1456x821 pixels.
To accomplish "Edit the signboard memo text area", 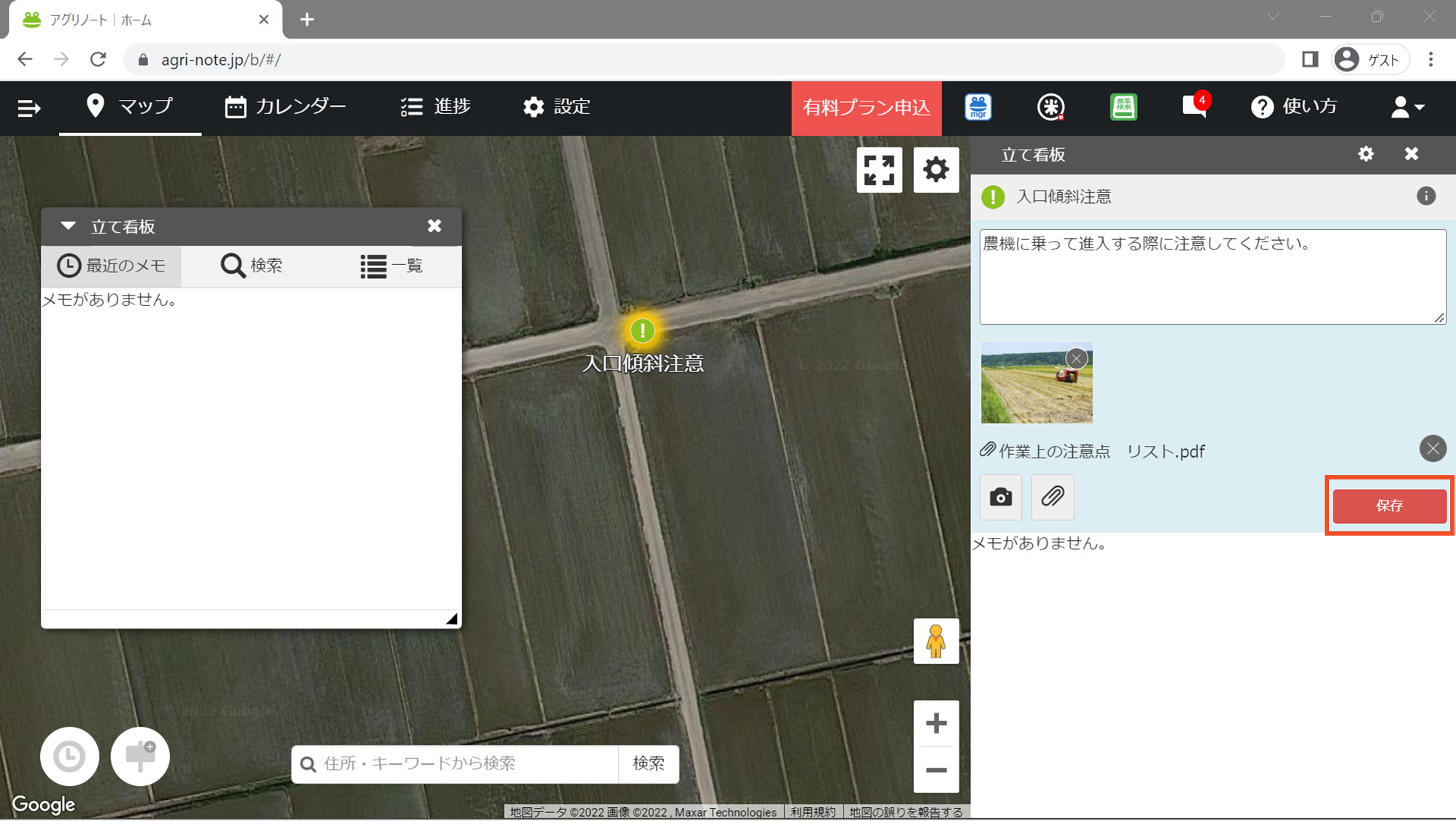I will pyautogui.click(x=1212, y=277).
